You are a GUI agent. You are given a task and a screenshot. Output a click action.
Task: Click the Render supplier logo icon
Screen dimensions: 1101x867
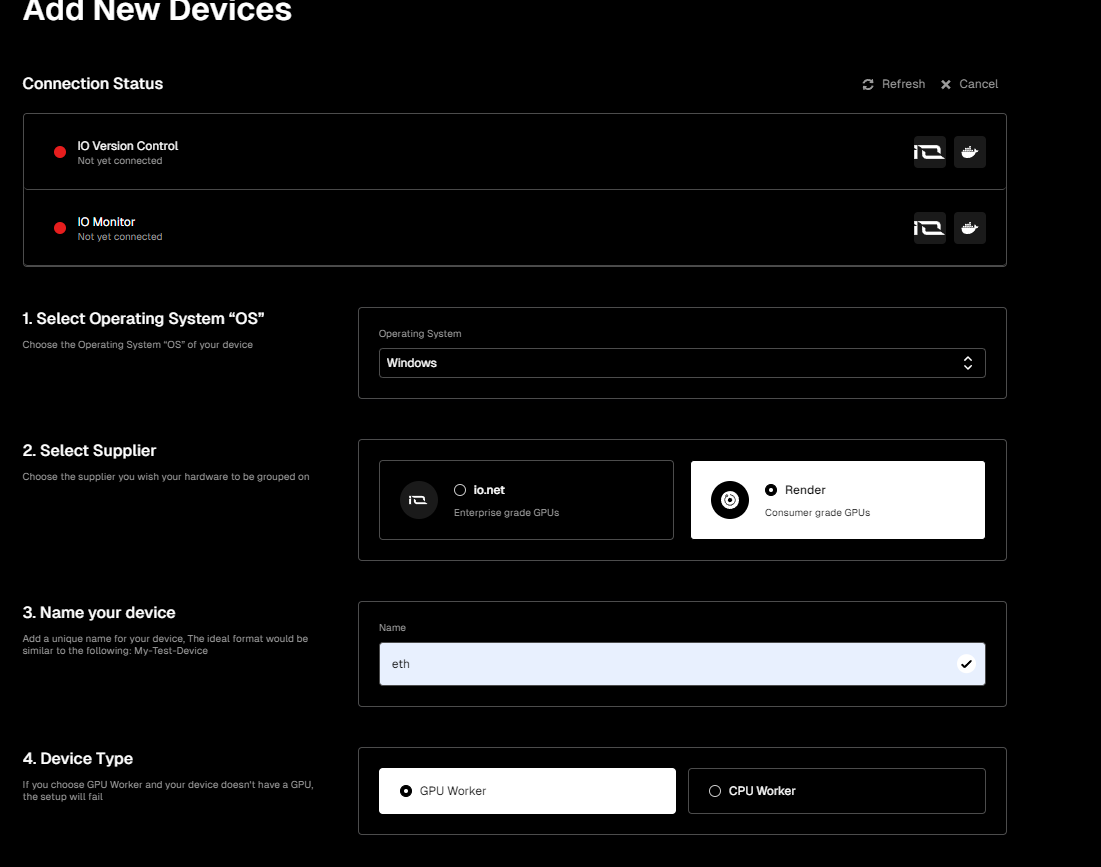tap(730, 500)
